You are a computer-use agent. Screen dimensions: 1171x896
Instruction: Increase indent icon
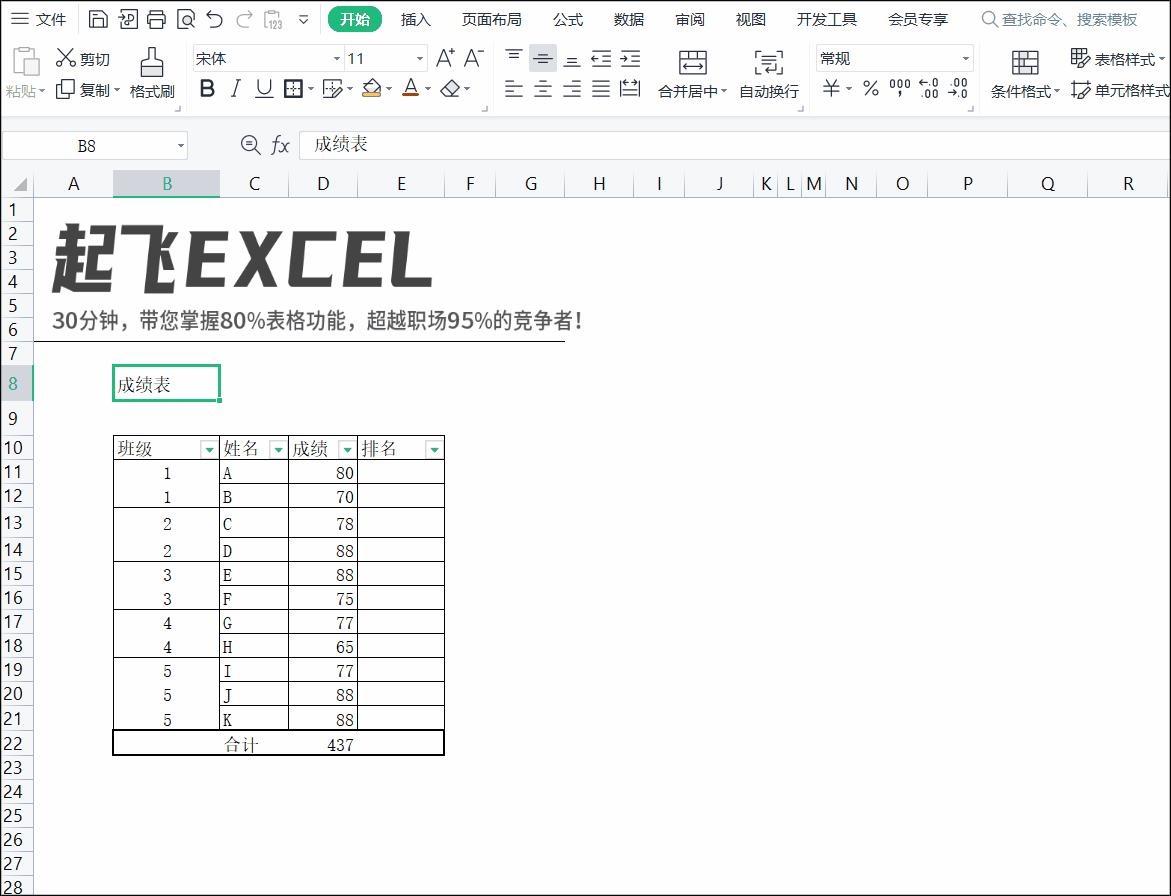(x=630, y=58)
